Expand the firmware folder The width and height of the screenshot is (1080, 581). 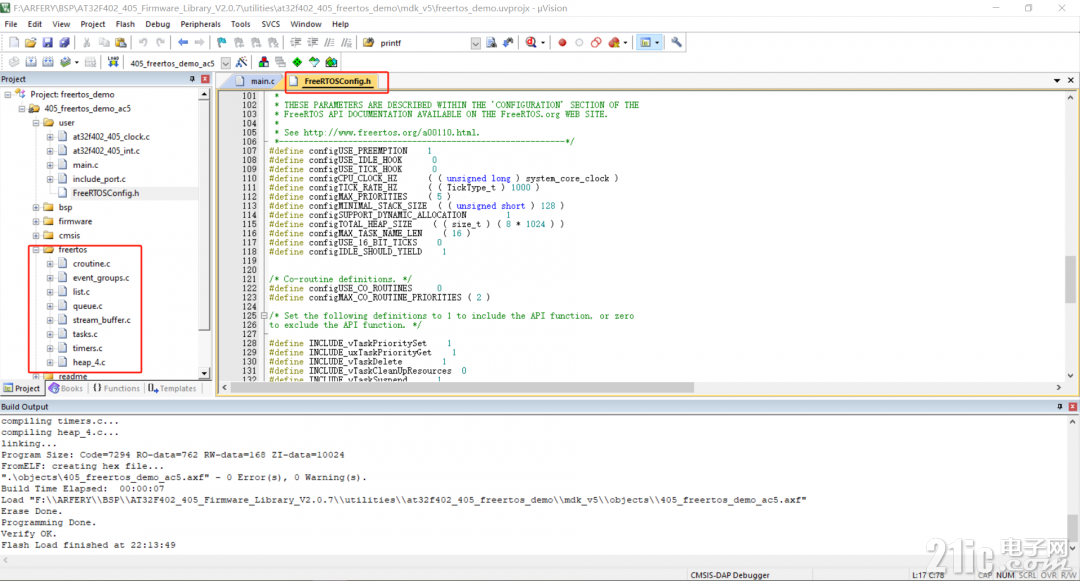36,222
